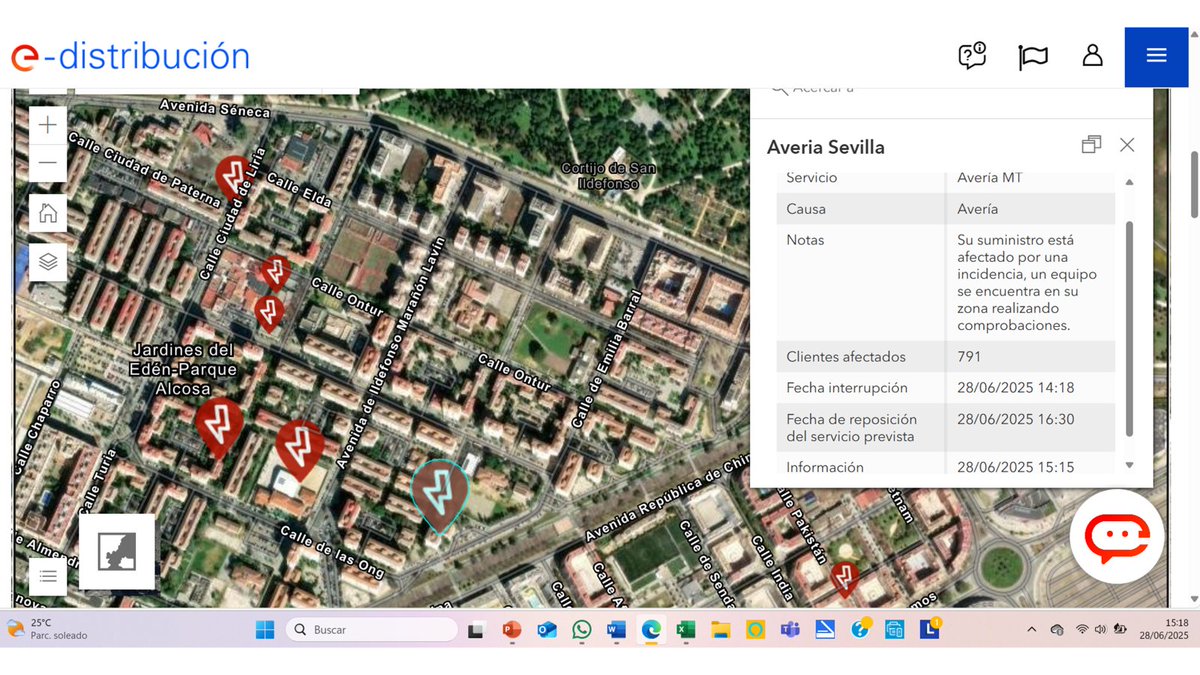Viewport: 1200px width, 675px height.
Task: Open the blue hamburger main menu
Action: coord(1156,56)
